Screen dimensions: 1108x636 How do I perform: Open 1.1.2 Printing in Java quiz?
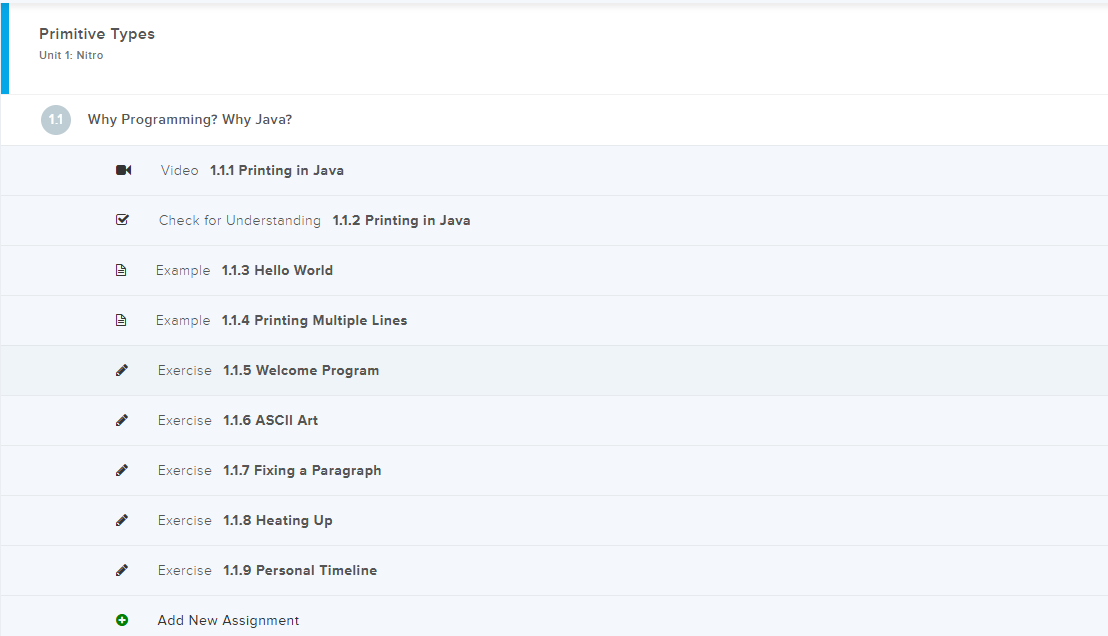[401, 220]
